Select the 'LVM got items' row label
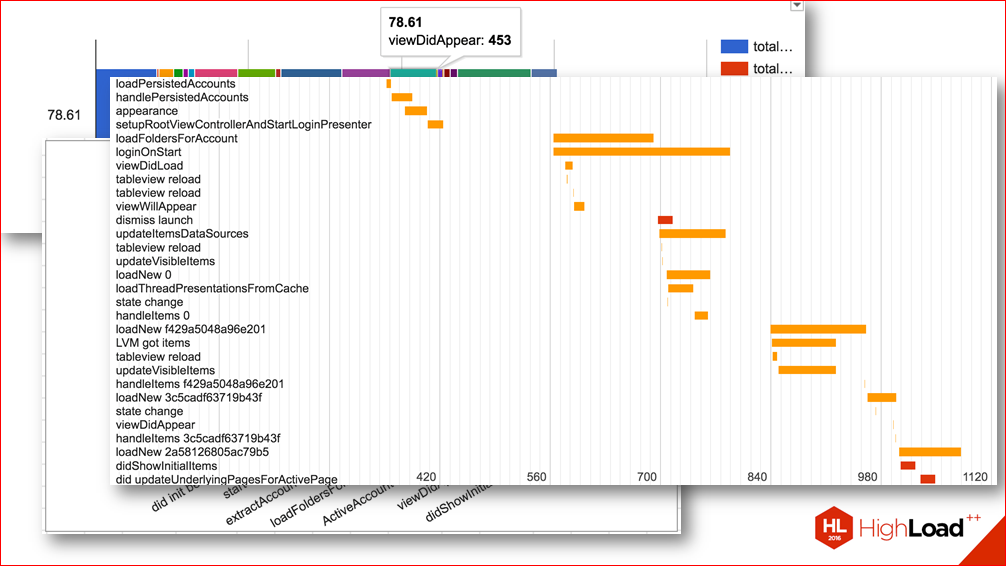Viewport: 1006px width, 566px height. (x=153, y=343)
